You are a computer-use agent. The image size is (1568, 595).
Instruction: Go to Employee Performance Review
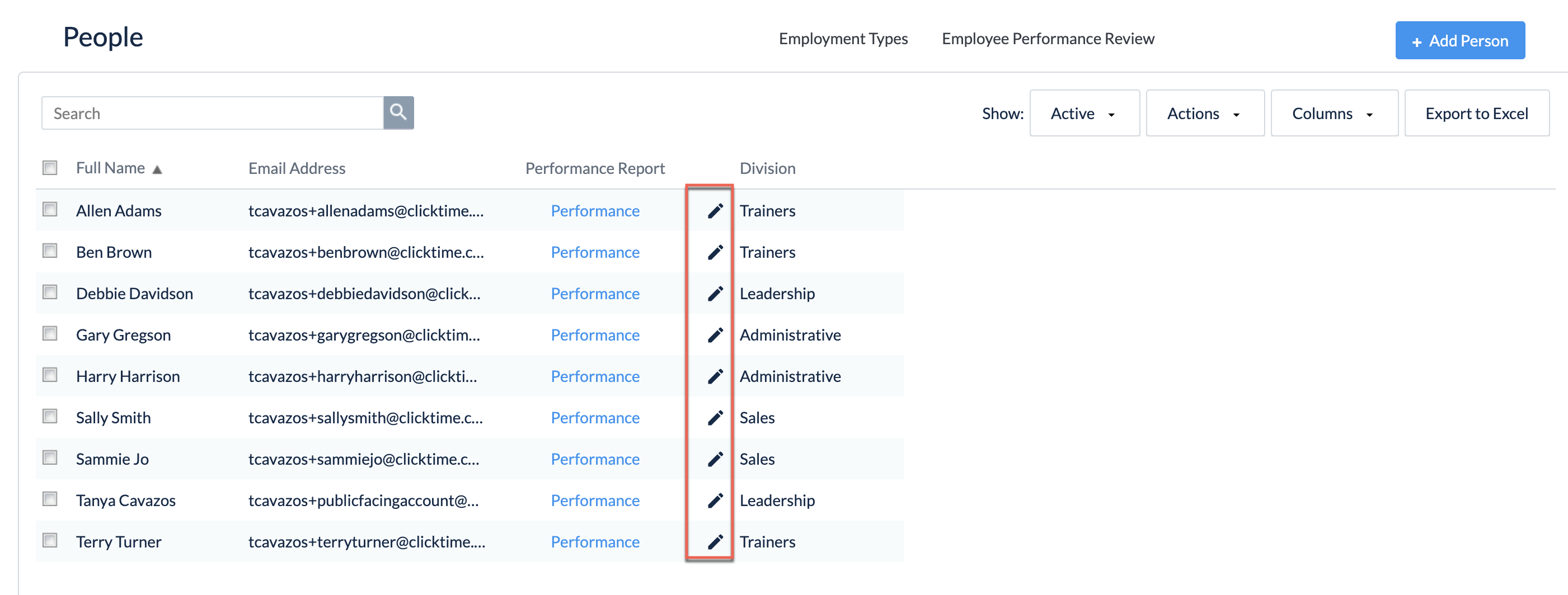coord(1048,39)
